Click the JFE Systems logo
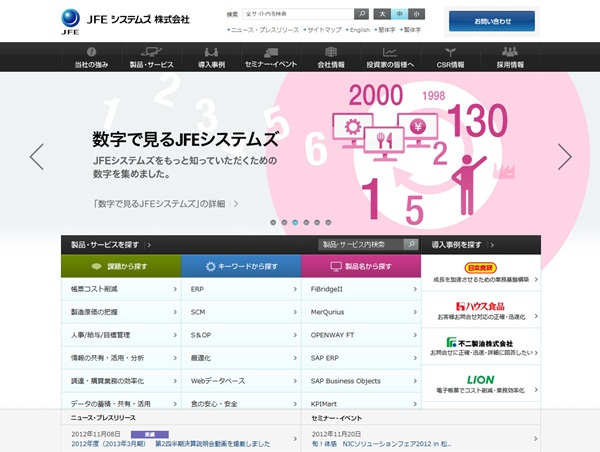Viewport: 600px width, 452px height. click(126, 21)
